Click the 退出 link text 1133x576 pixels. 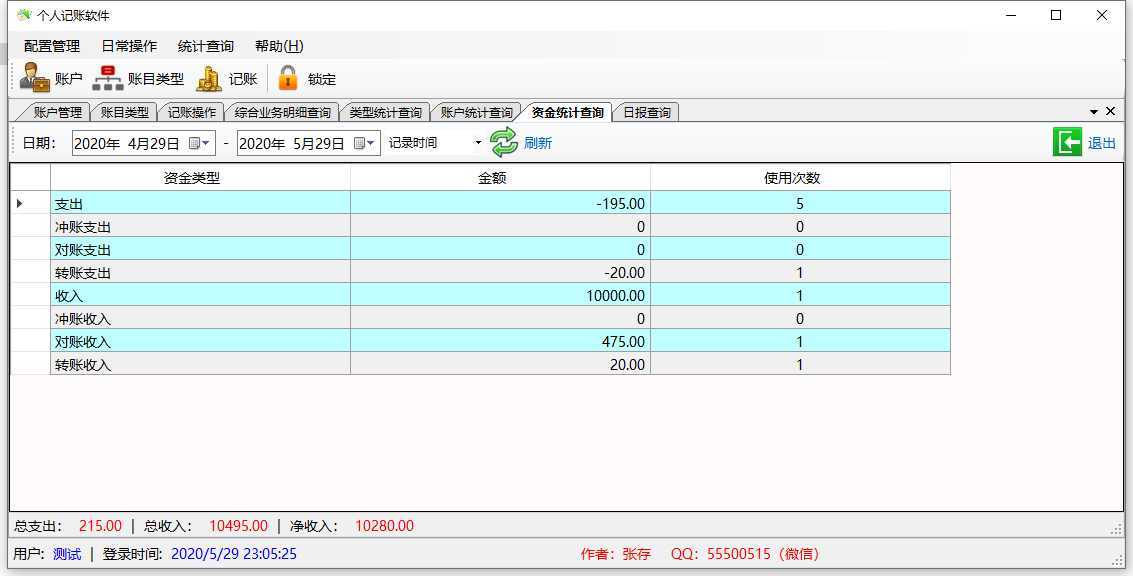[x=1102, y=143]
